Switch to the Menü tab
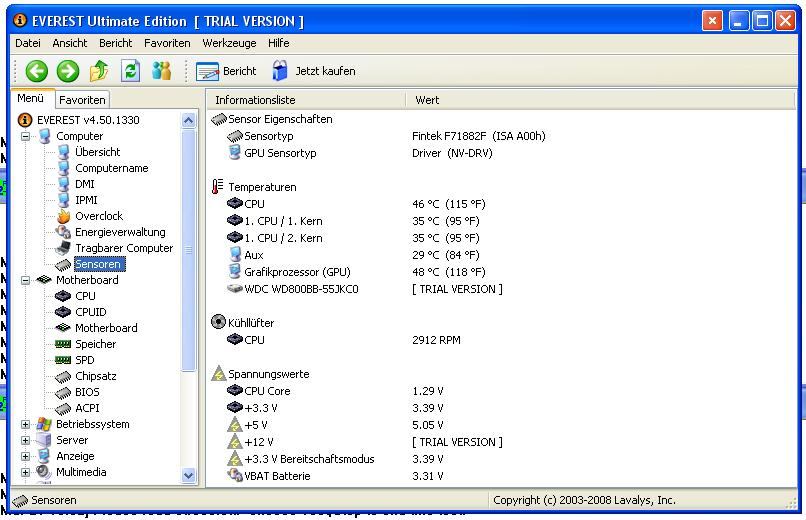 click(x=30, y=98)
